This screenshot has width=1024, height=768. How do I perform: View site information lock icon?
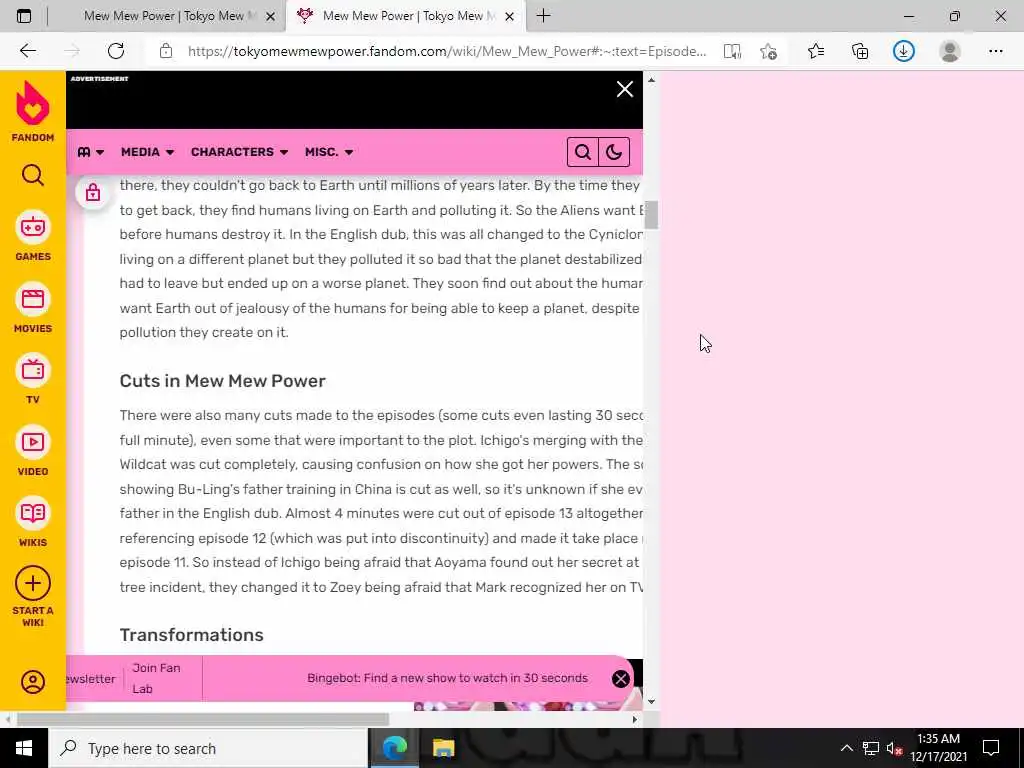point(166,51)
